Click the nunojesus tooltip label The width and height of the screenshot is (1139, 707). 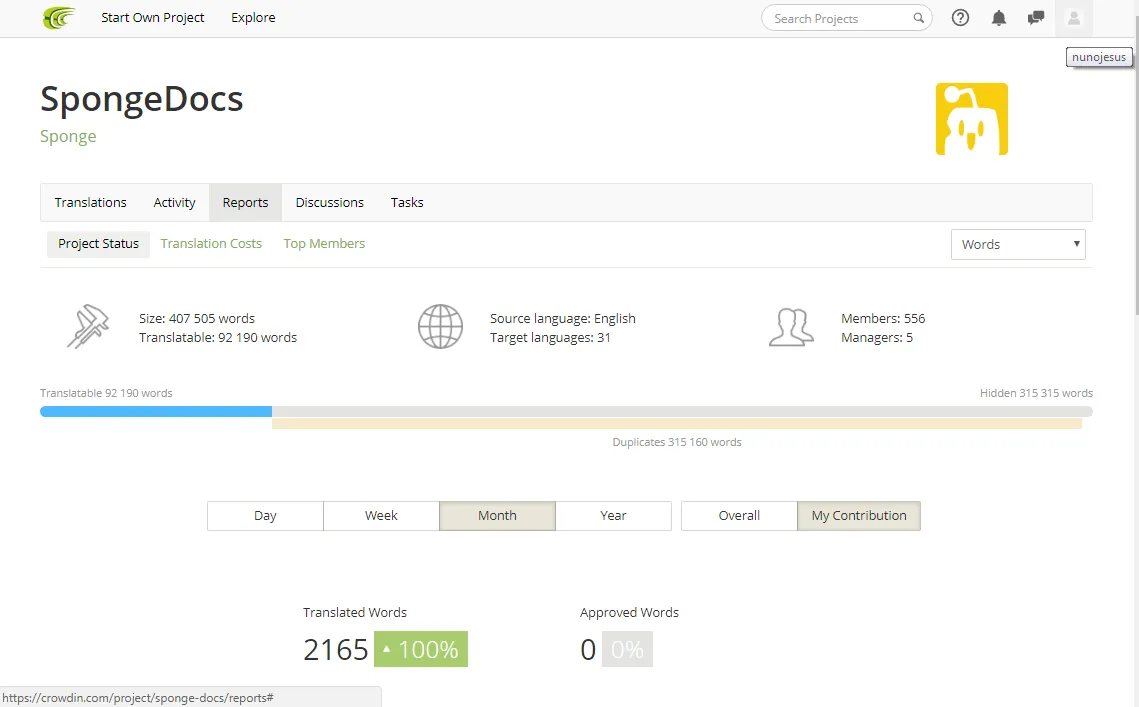coord(1098,57)
